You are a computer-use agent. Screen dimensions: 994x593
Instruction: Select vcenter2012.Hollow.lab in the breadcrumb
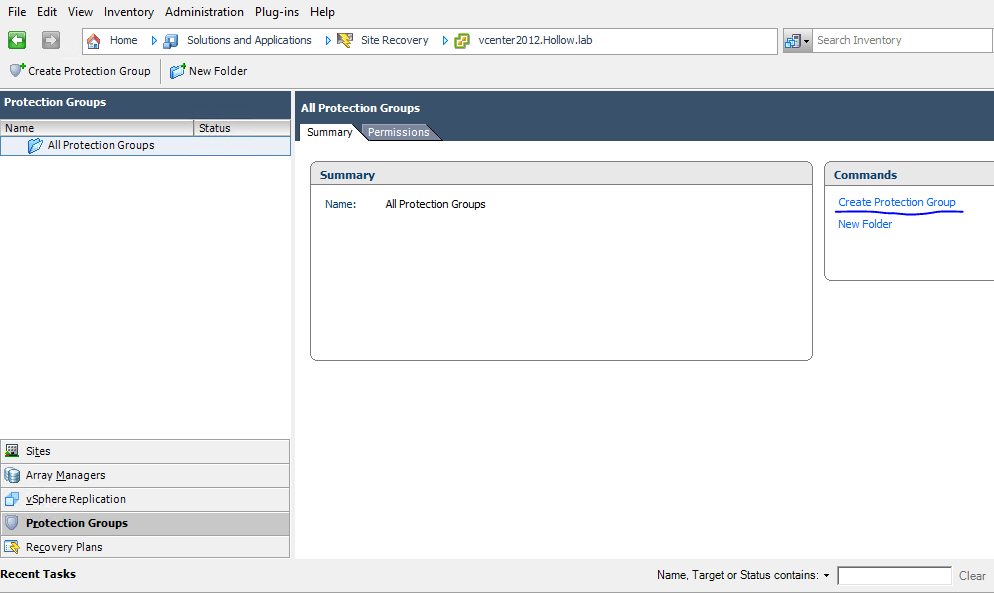click(x=535, y=40)
